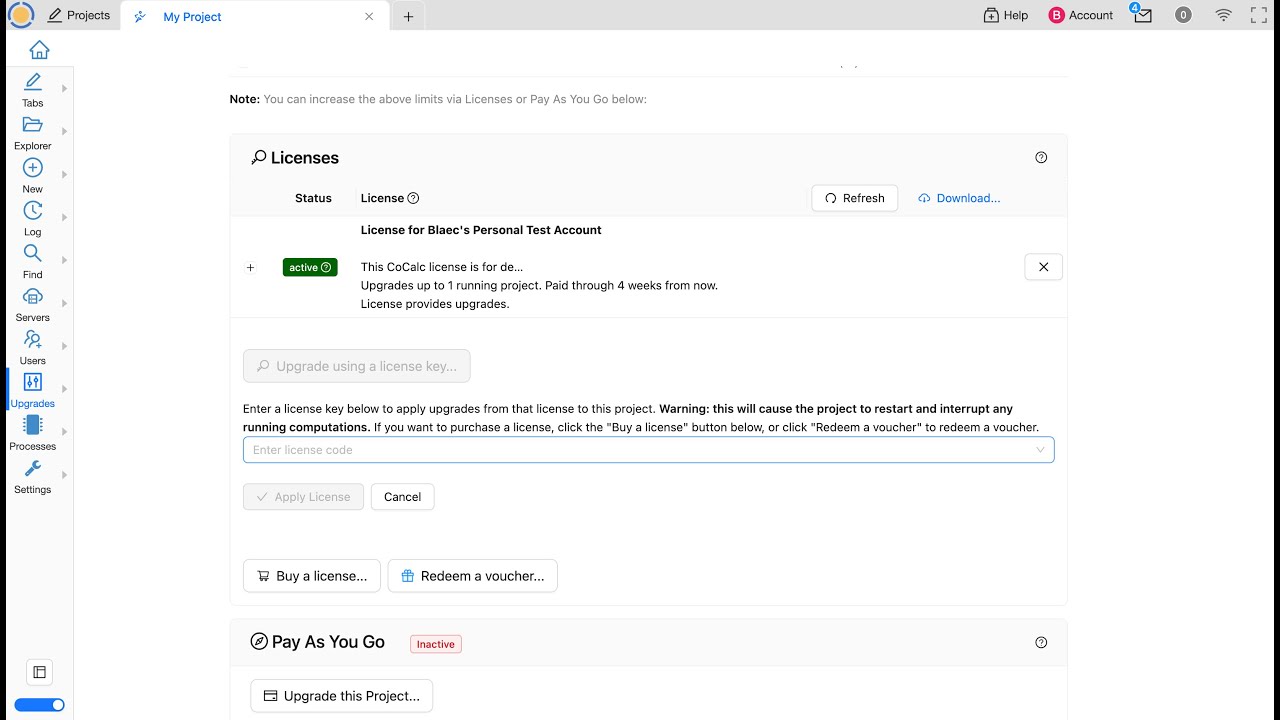Go to the Projects tab
Viewport: 1280px width, 720px height.
[79, 15]
